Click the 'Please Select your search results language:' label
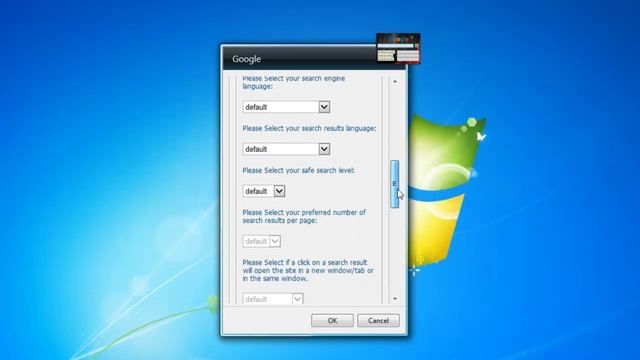This screenshot has width=640, height=360. (x=309, y=128)
